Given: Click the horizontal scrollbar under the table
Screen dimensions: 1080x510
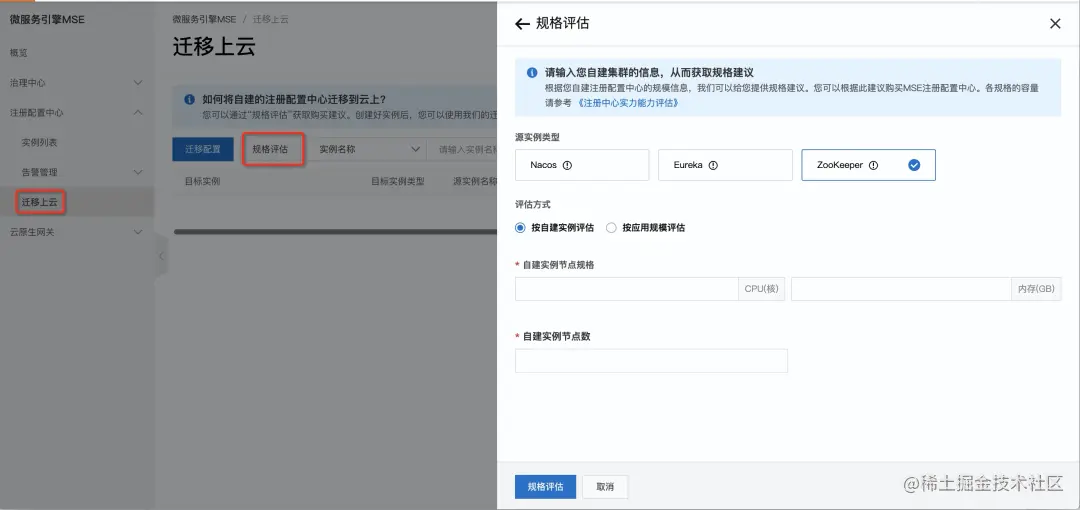Looking at the screenshot, I should pos(335,232).
